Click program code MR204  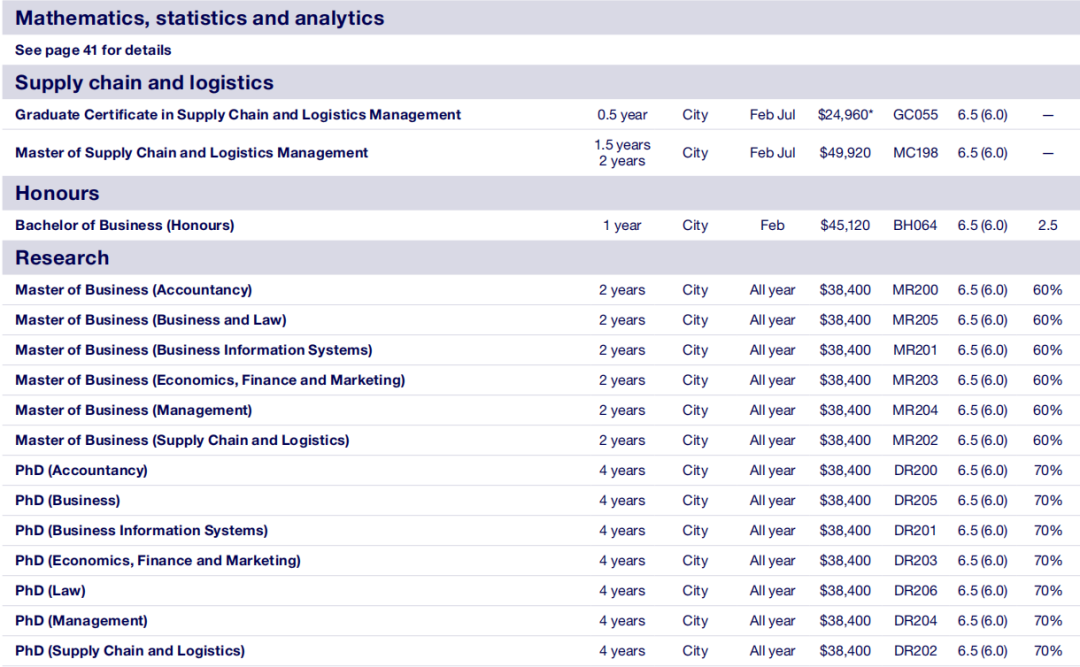click(x=915, y=411)
